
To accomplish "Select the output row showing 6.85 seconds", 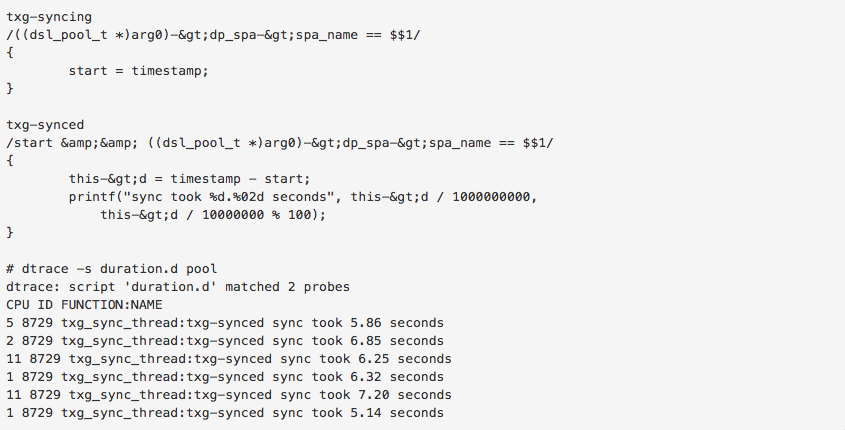I will 224,341.
